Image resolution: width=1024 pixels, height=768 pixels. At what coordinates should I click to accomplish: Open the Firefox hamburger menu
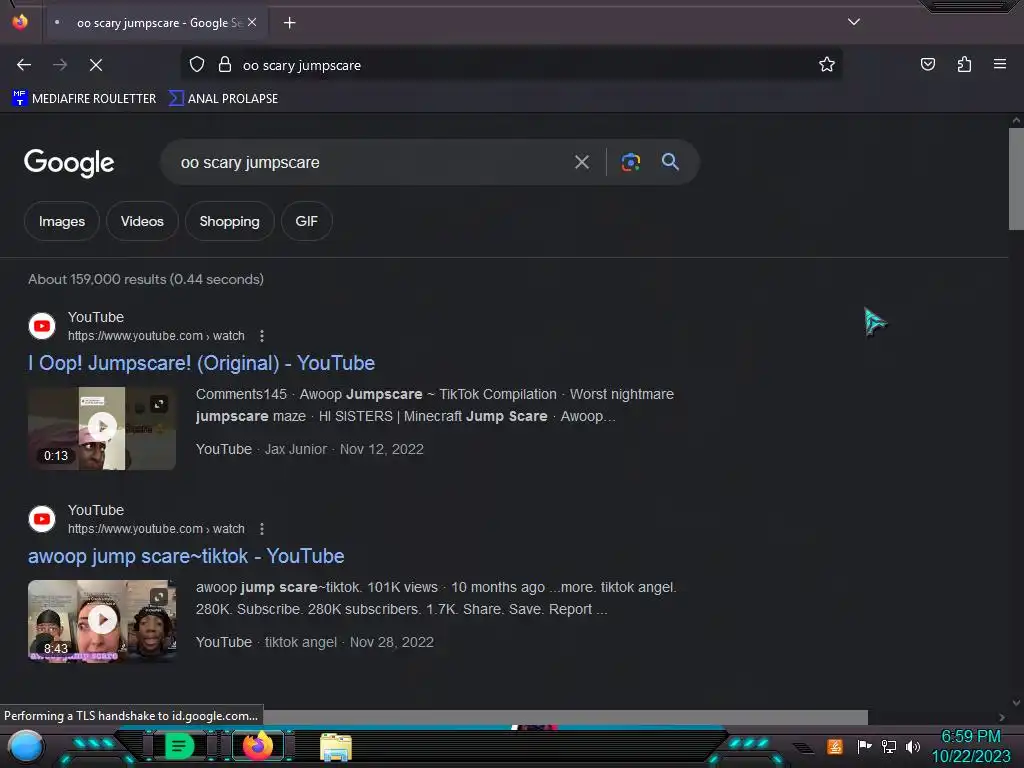[1000, 64]
